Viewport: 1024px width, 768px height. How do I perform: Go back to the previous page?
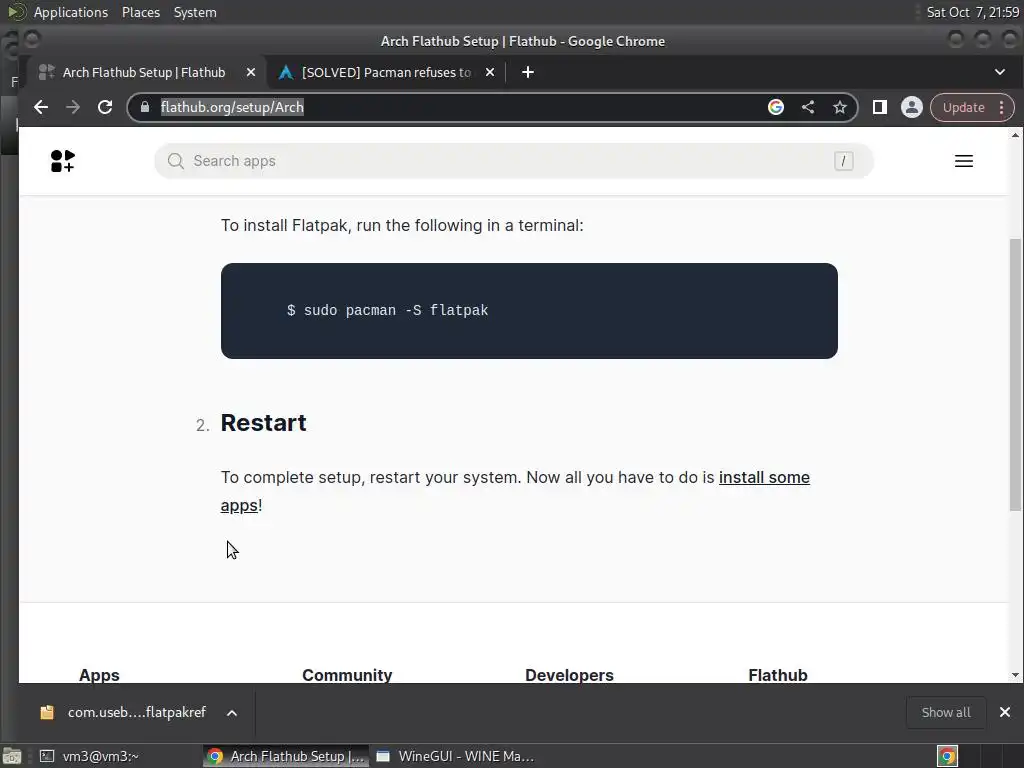[x=41, y=107]
